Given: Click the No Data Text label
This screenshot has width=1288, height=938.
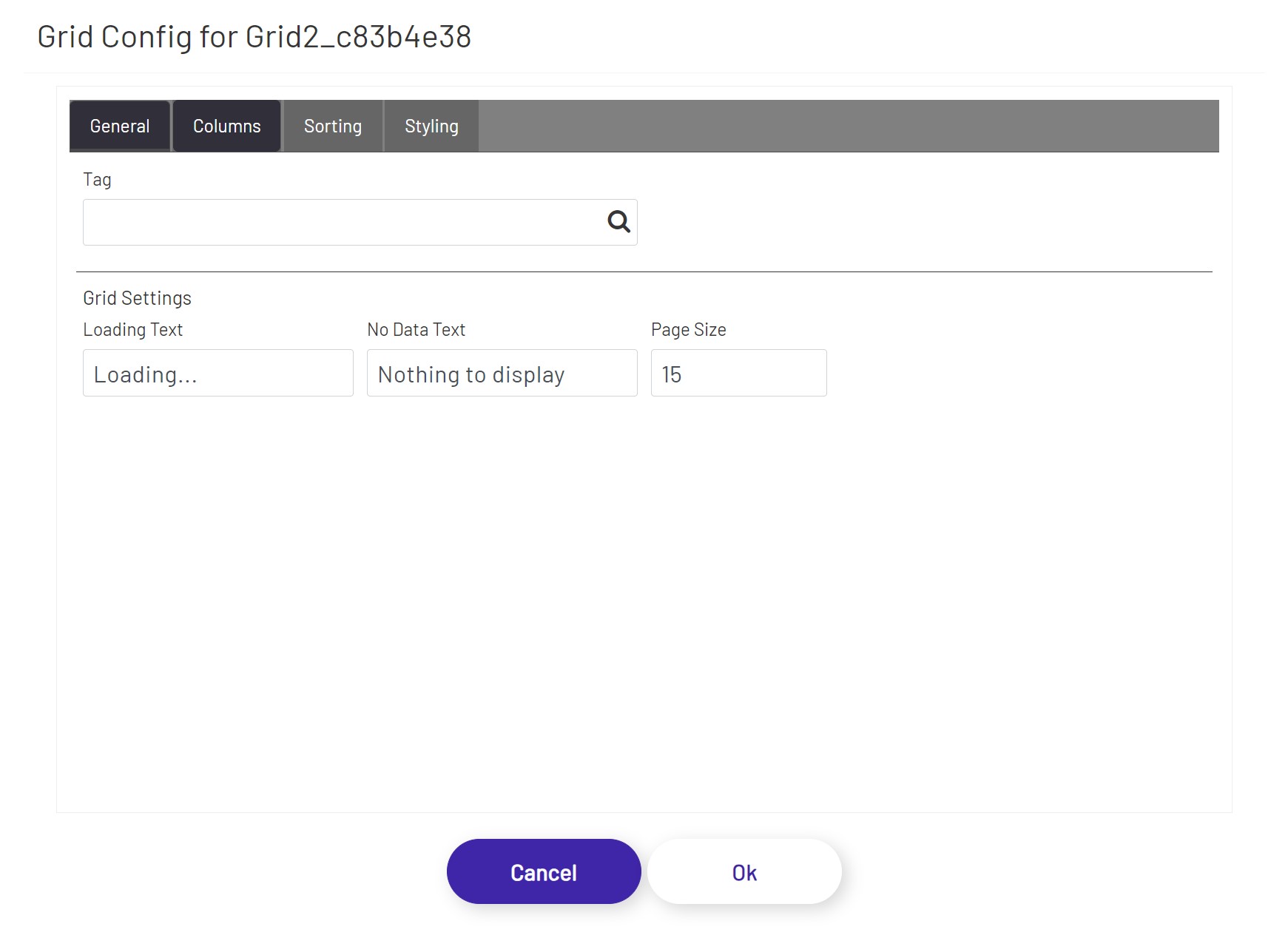Looking at the screenshot, I should click(416, 329).
